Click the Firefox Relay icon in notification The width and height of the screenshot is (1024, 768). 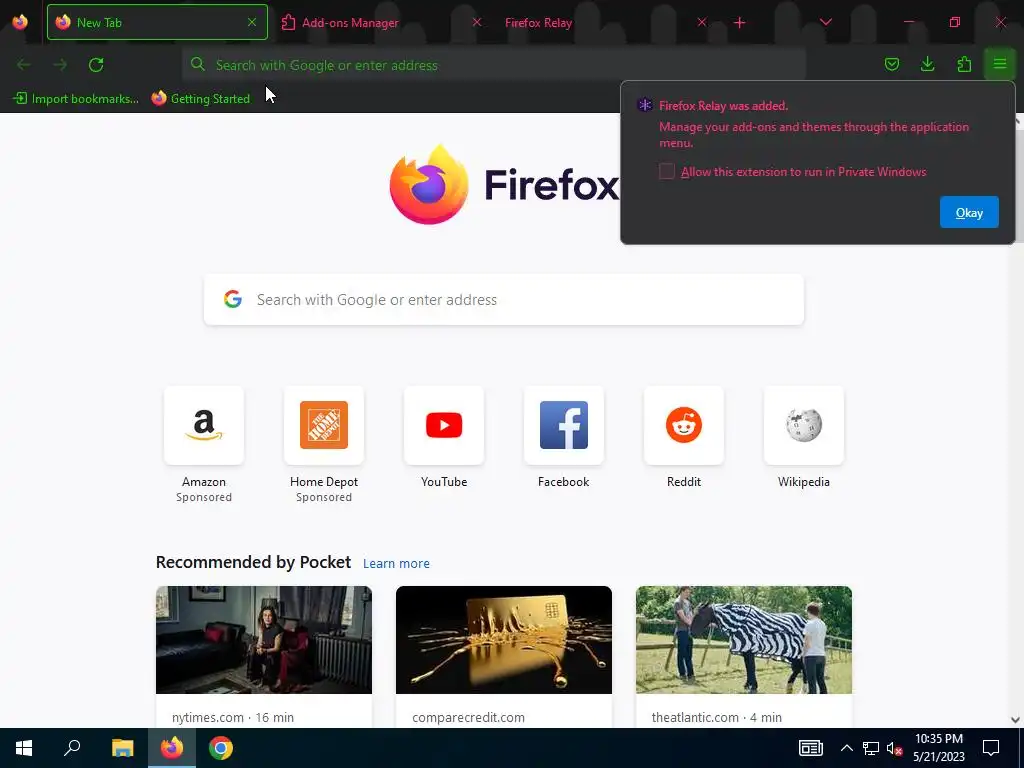[645, 105]
